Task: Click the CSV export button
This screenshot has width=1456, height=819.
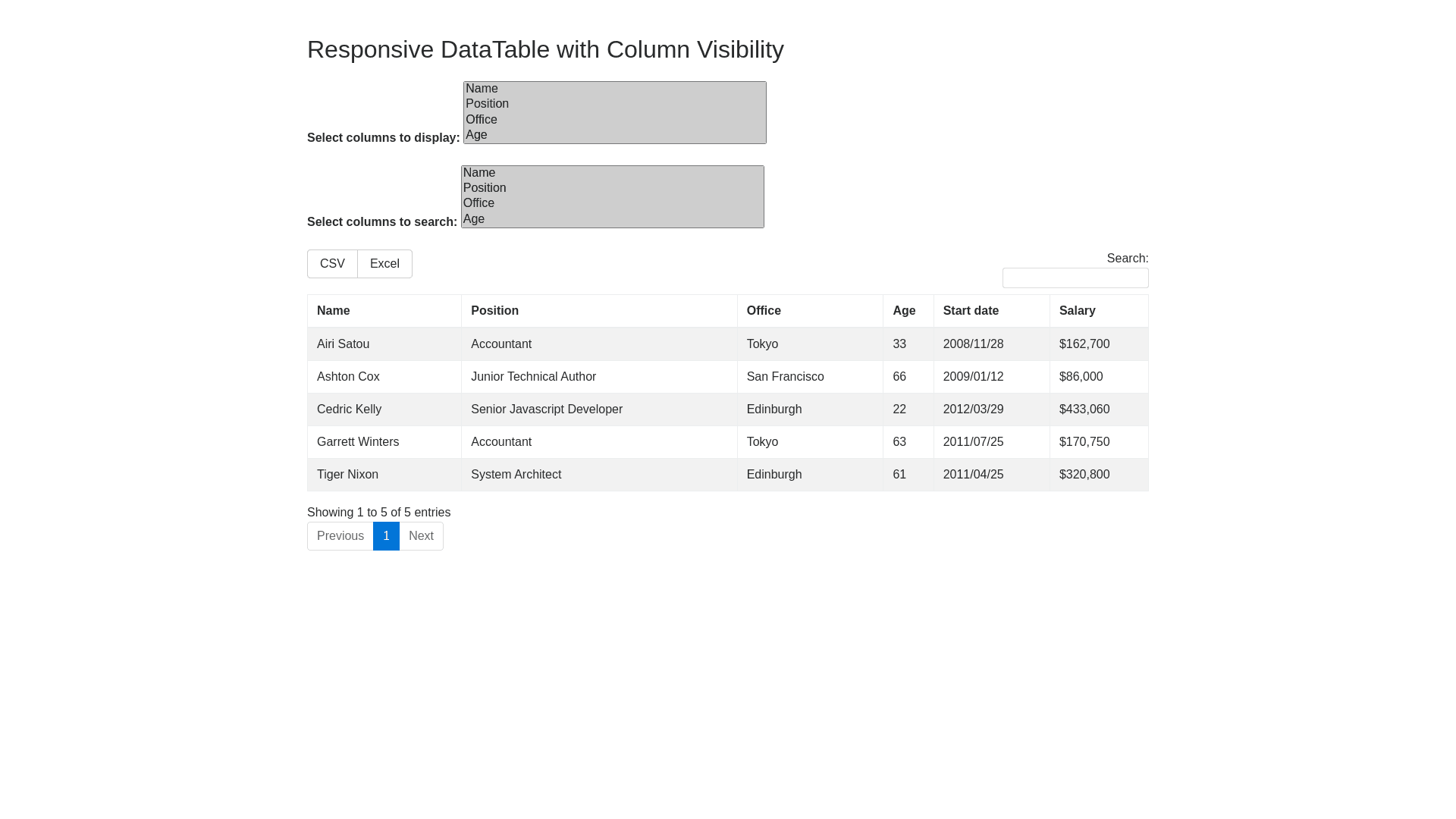Action: pos(332,264)
